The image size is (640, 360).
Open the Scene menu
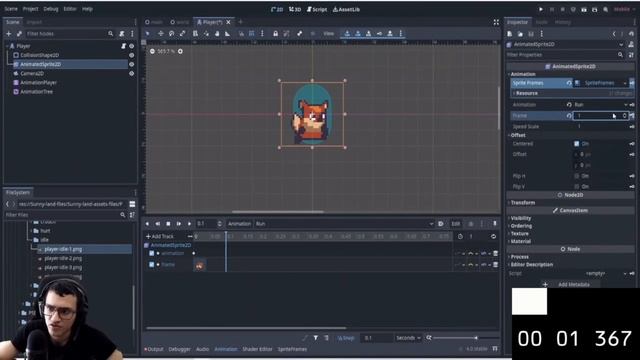11,9
